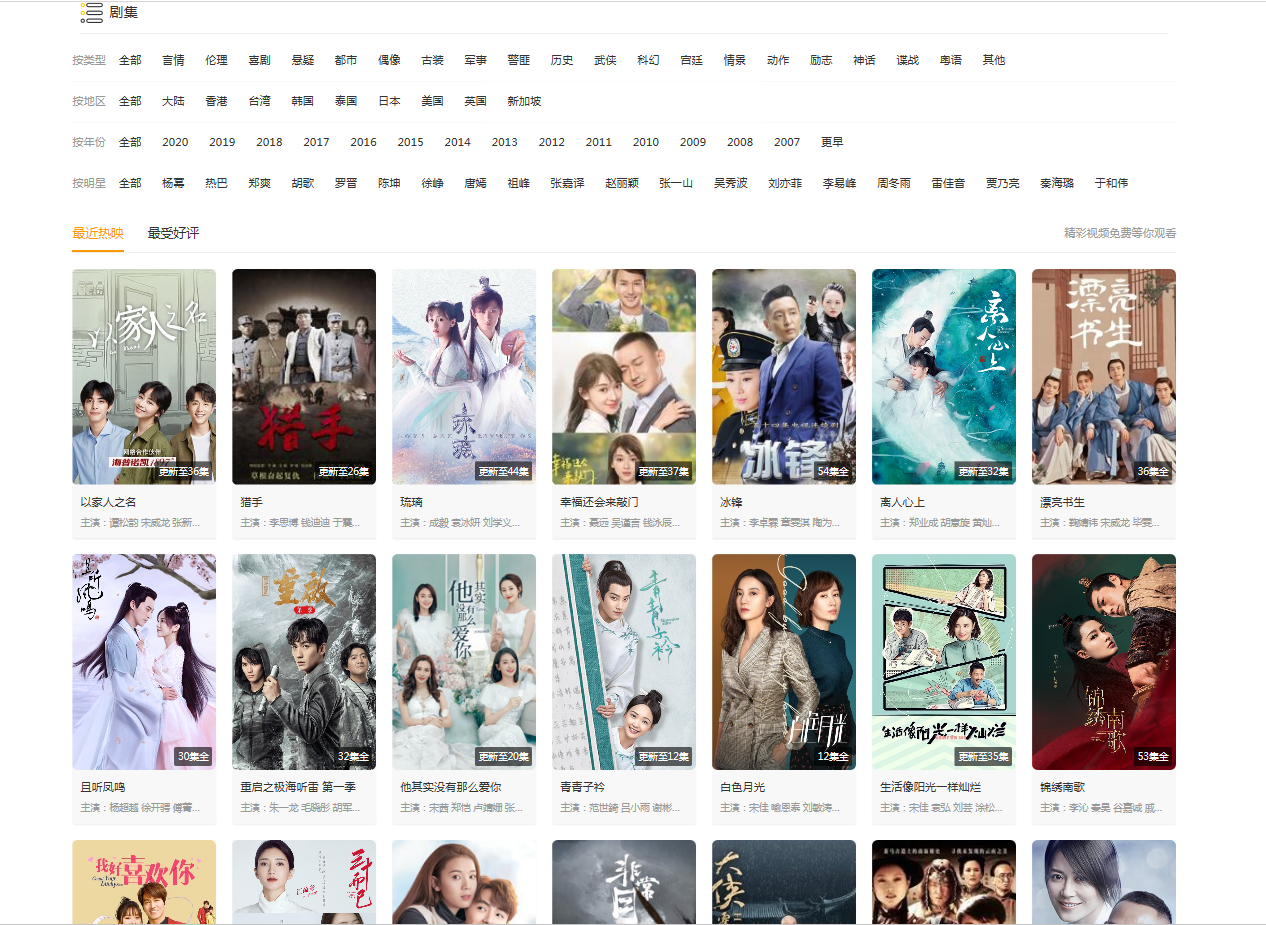Click the 白色月光 title text
This screenshot has width=1266, height=925.
(x=742, y=787)
